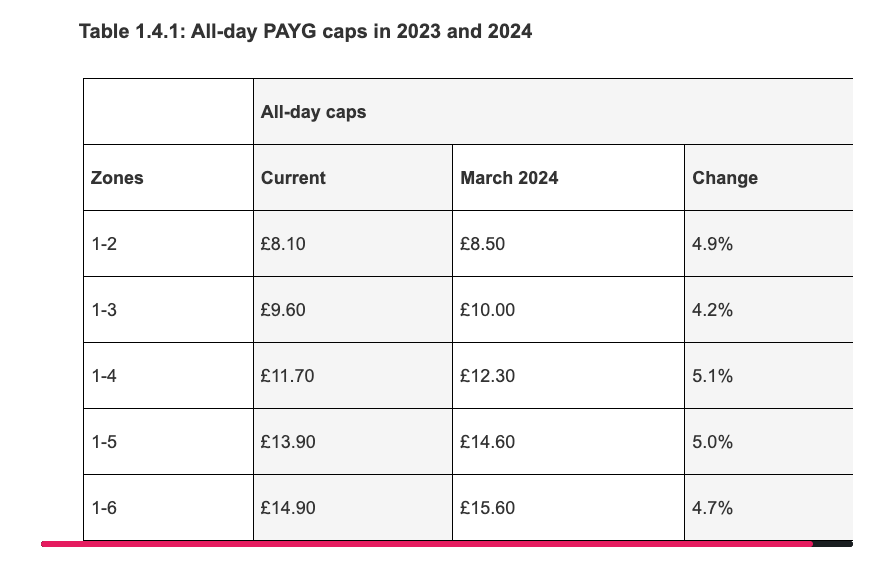
Task: Click the March 2024 column header
Action: pyautogui.click(x=569, y=178)
